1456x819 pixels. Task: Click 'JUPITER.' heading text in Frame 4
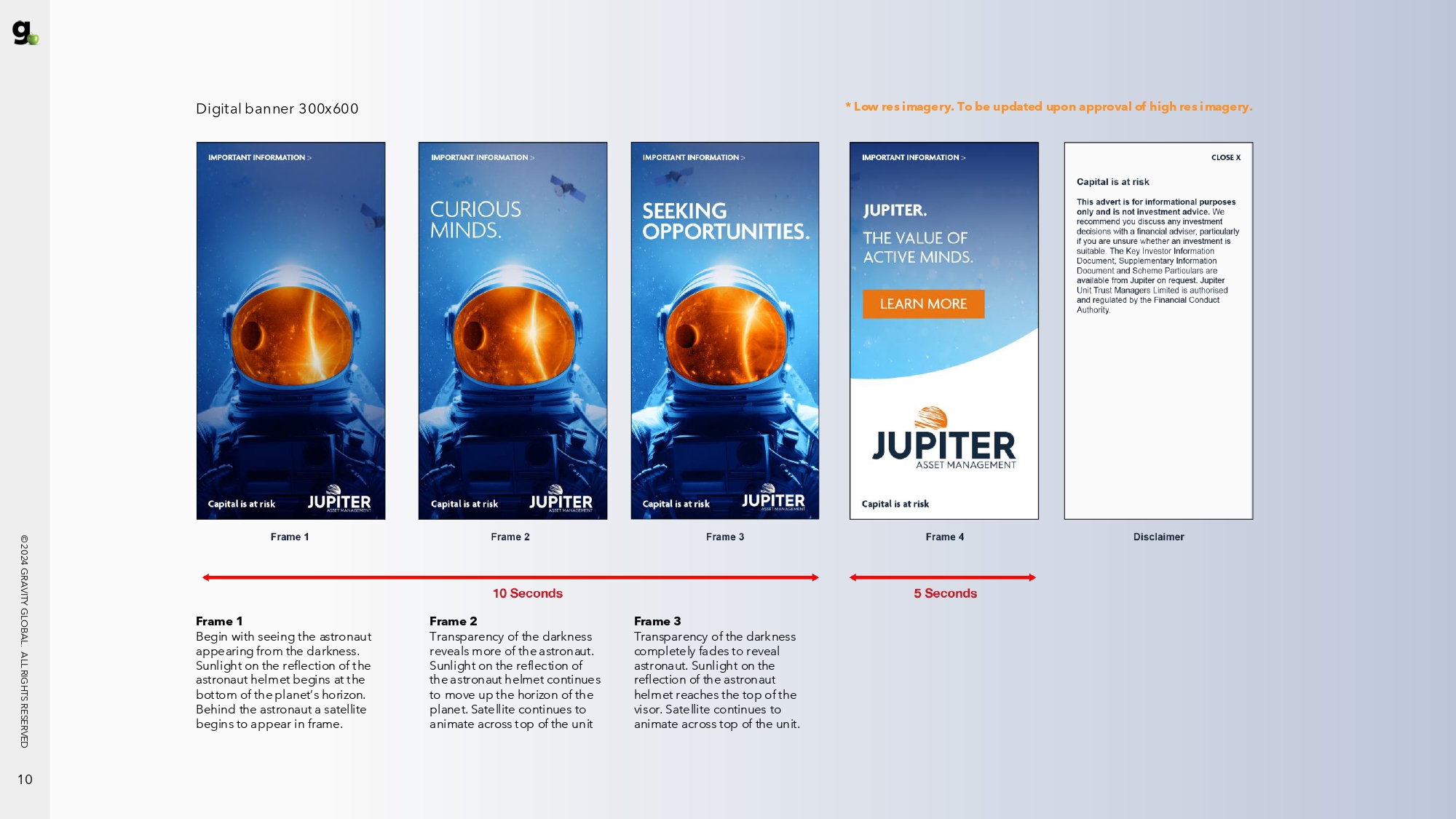point(895,210)
